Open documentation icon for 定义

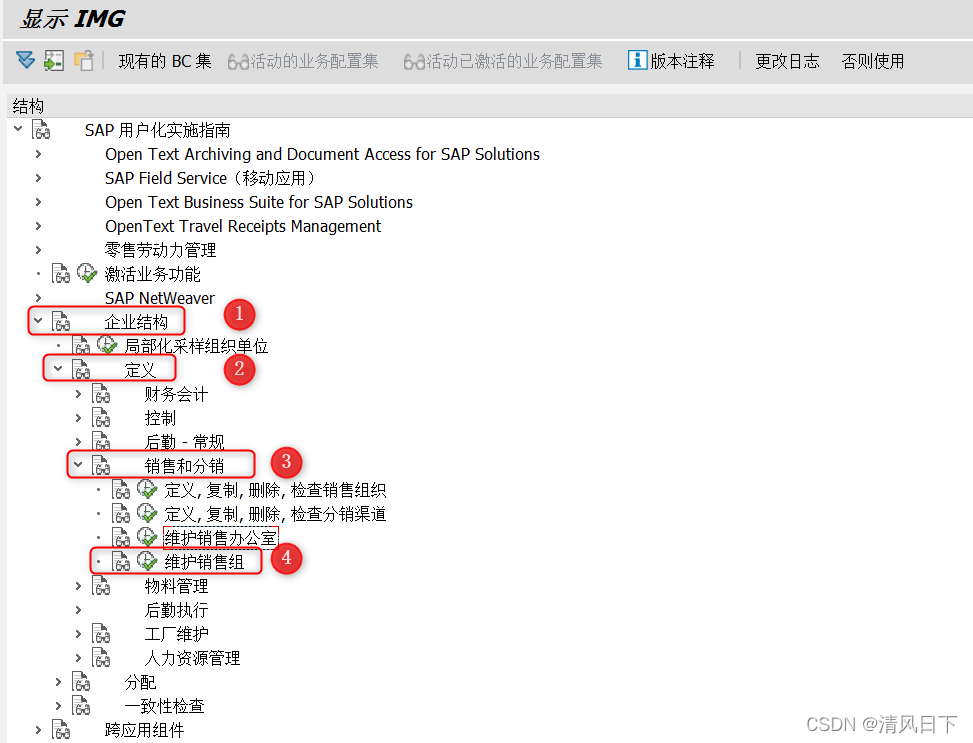tap(81, 369)
